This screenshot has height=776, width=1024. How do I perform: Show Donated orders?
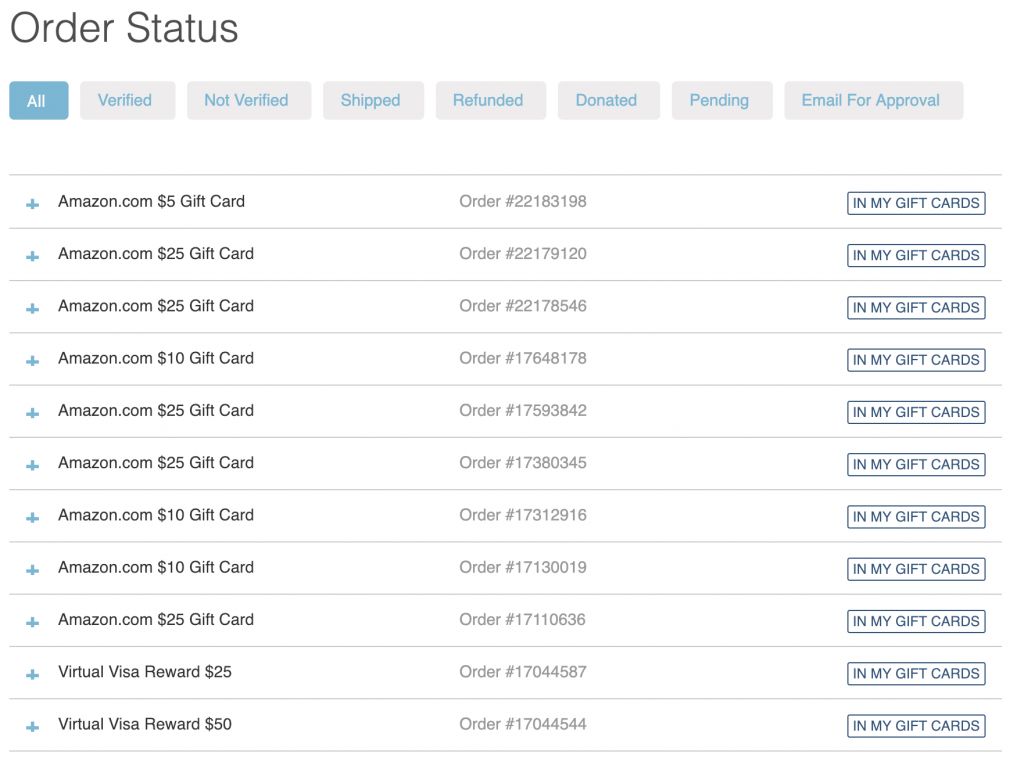click(608, 100)
